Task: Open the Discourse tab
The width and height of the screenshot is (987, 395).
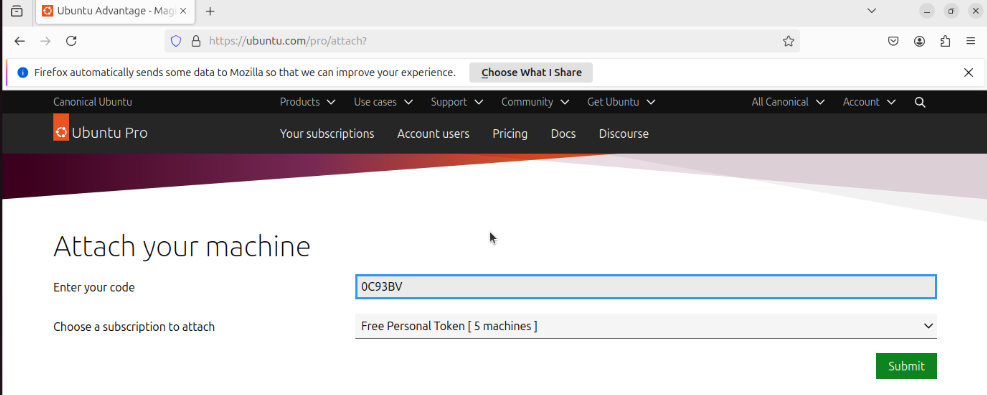Action: [624, 133]
